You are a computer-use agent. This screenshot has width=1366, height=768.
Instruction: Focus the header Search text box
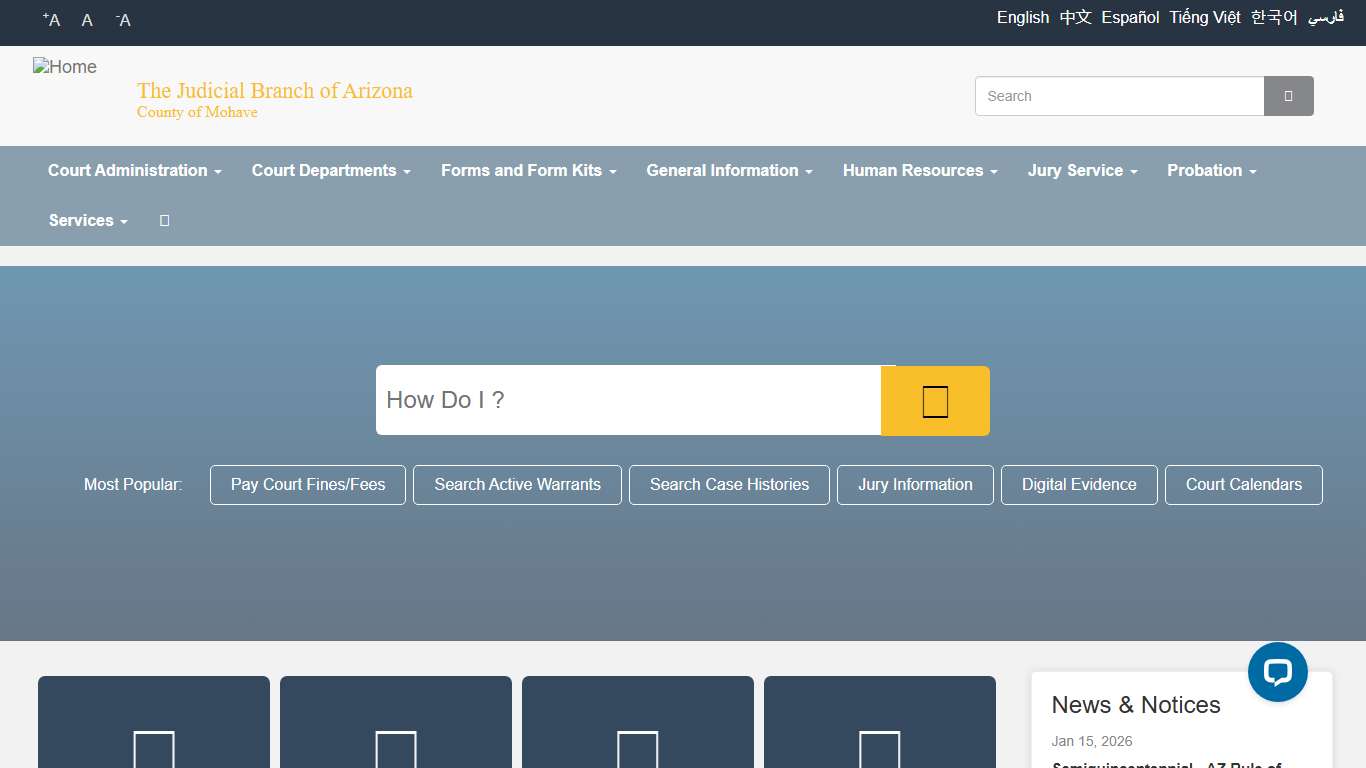pos(1119,96)
